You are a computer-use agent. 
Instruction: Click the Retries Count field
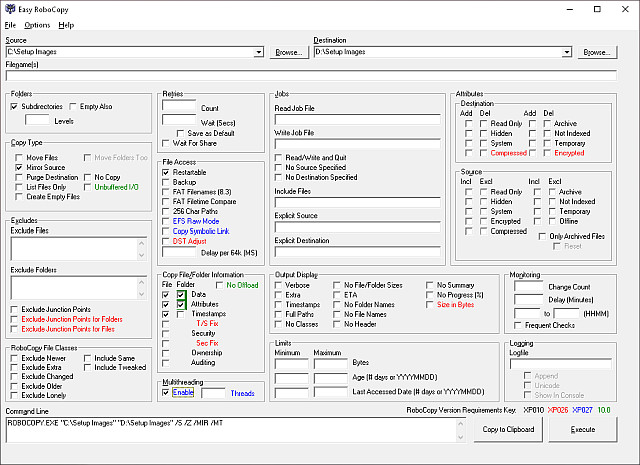179,105
